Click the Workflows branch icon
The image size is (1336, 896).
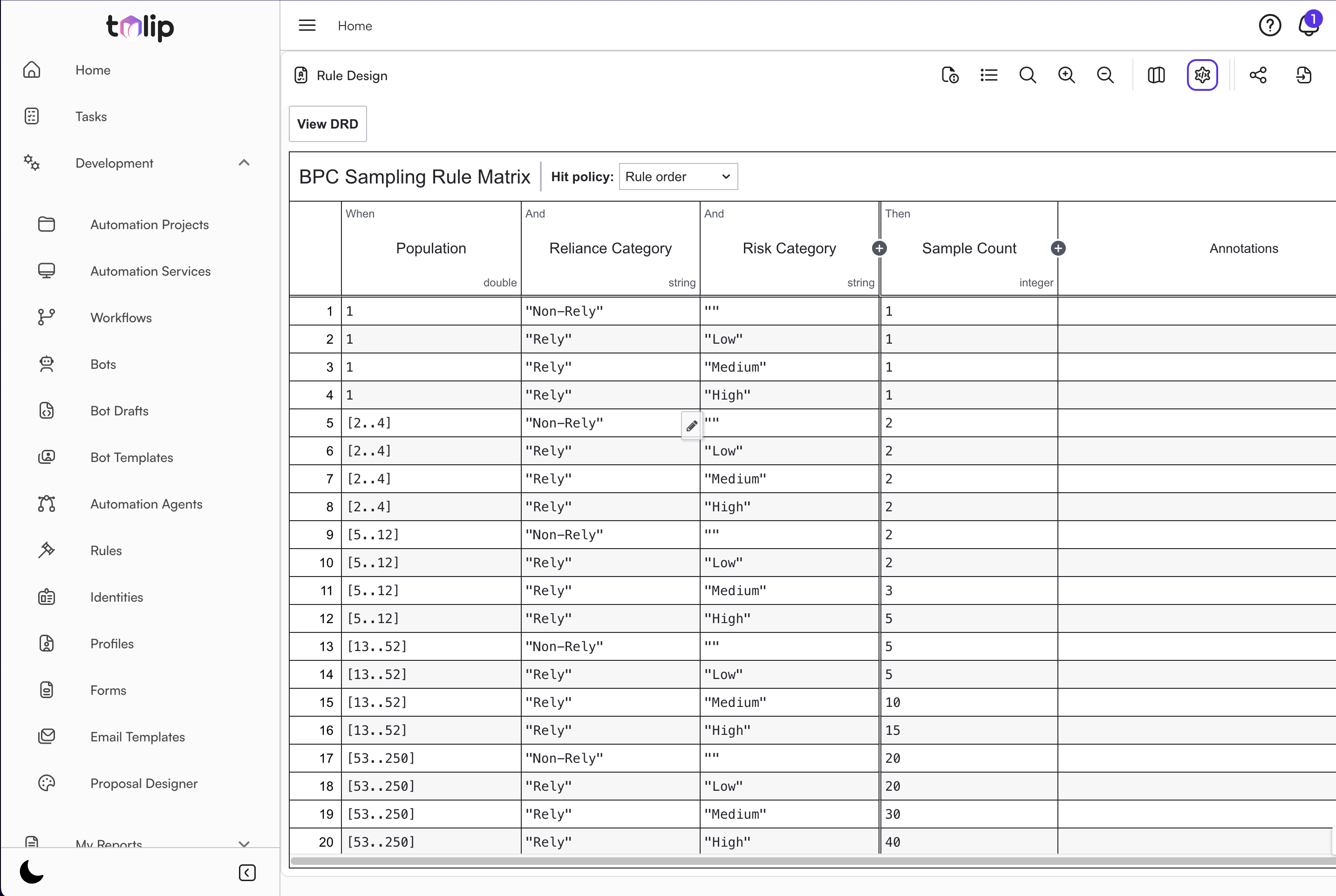pos(46,318)
